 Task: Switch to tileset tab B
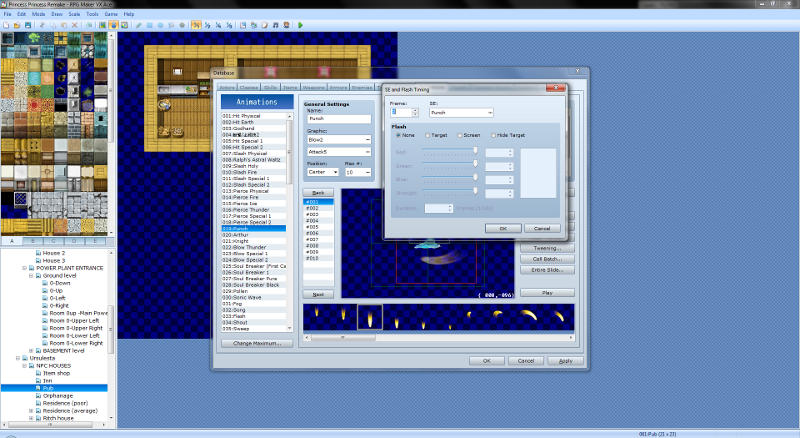(x=32, y=241)
